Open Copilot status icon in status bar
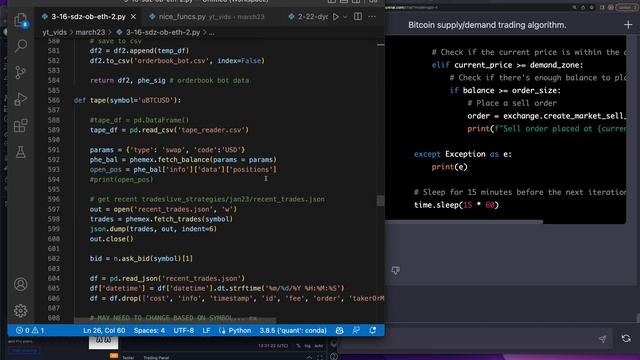 point(339,330)
